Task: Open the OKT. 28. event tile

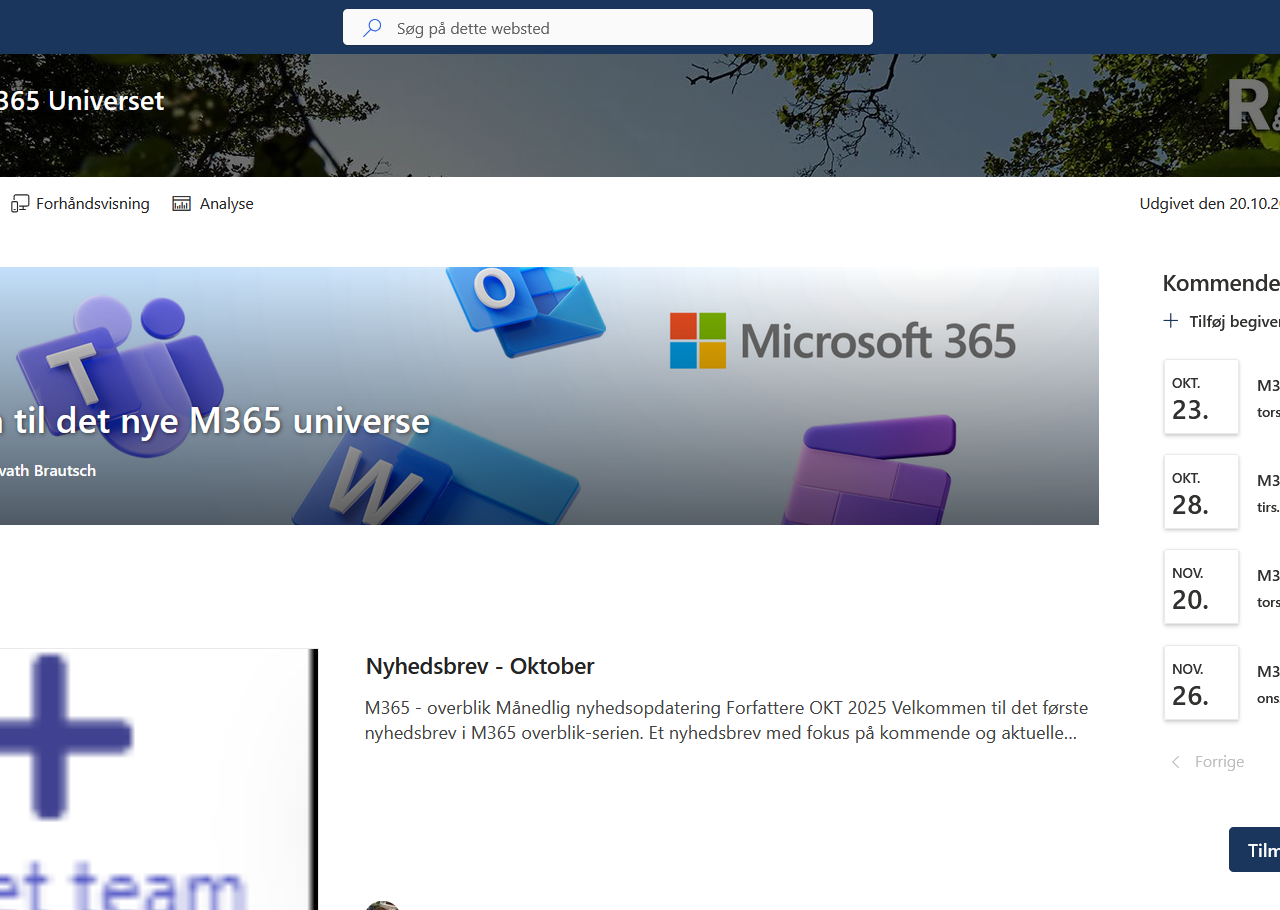Action: click(x=1201, y=492)
